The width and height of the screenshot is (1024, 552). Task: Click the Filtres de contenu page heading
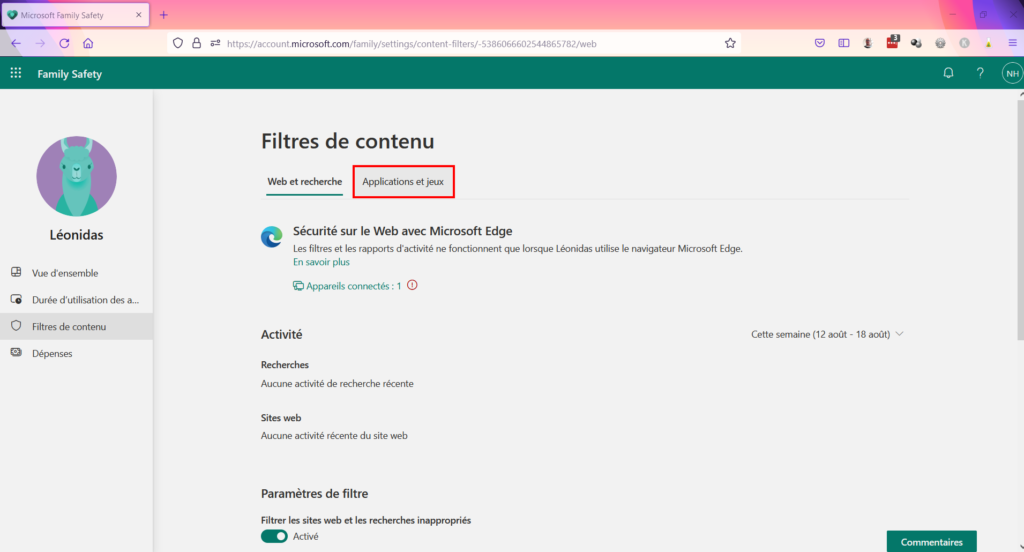coord(347,141)
